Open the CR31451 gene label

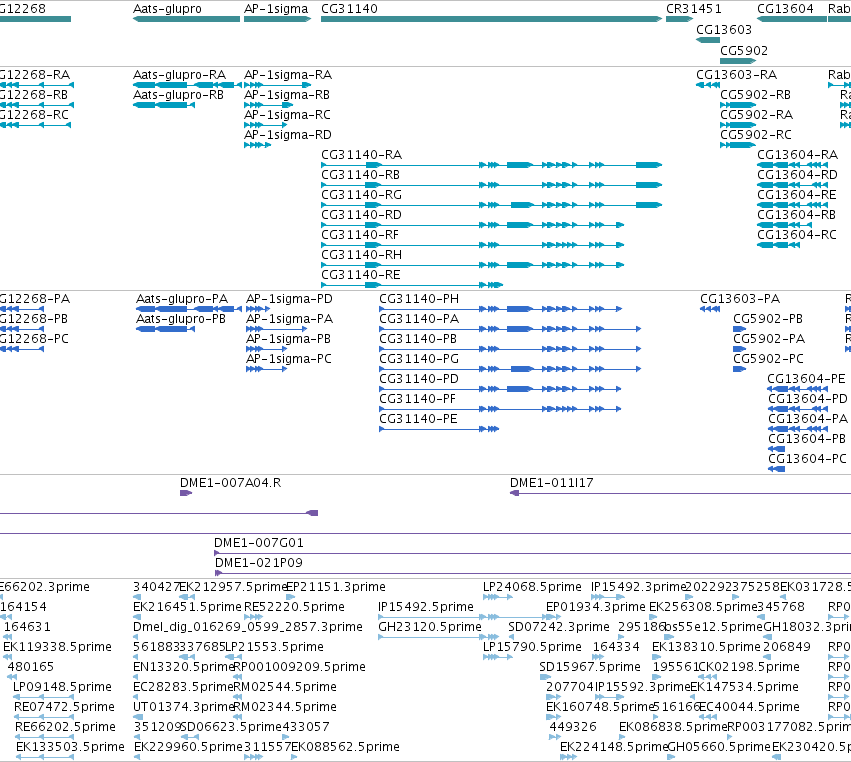tap(694, 9)
